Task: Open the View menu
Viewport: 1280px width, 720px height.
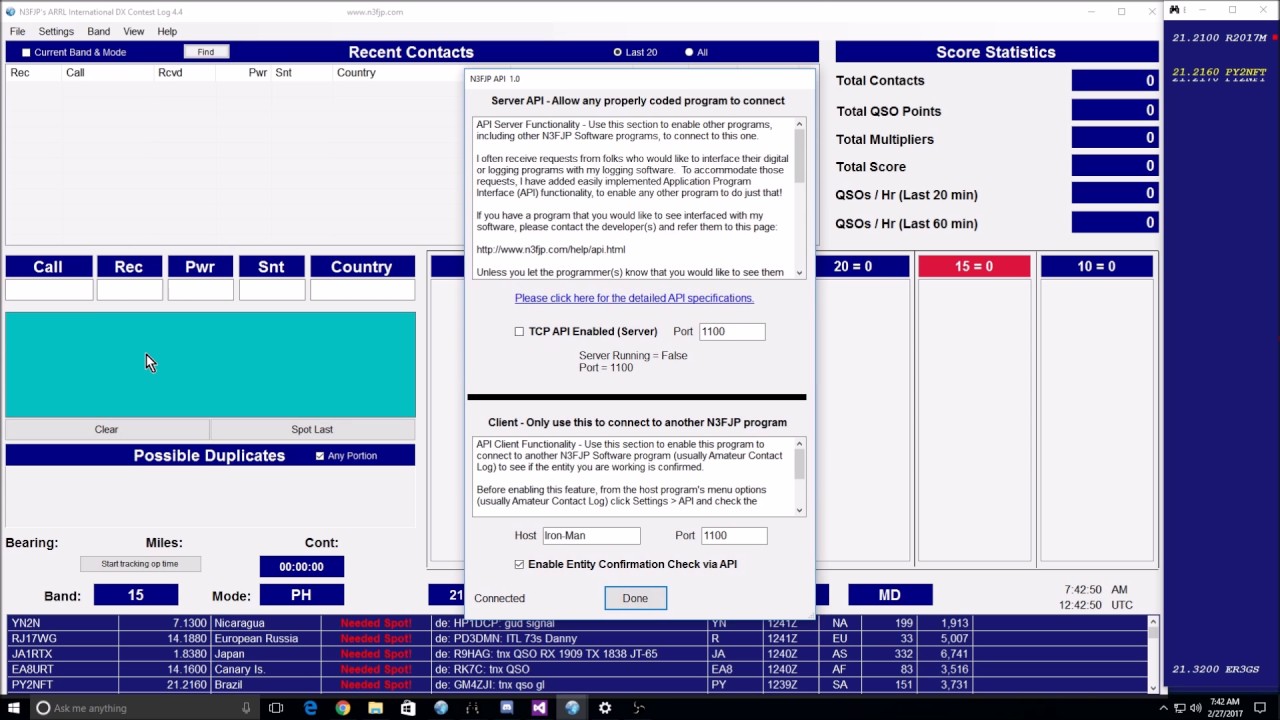Action: coord(133,31)
